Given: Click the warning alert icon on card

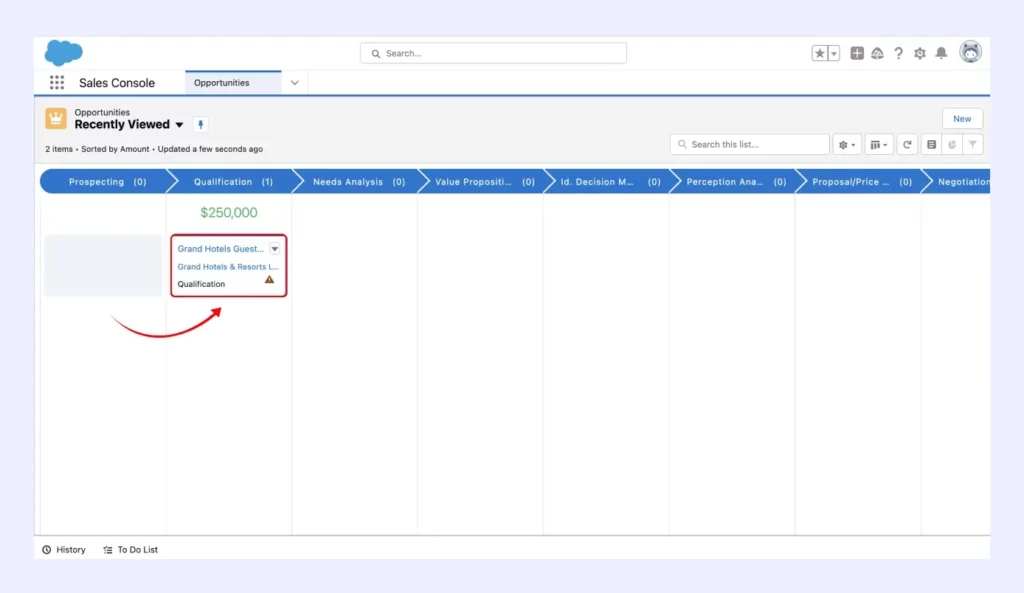Looking at the screenshot, I should [x=269, y=280].
